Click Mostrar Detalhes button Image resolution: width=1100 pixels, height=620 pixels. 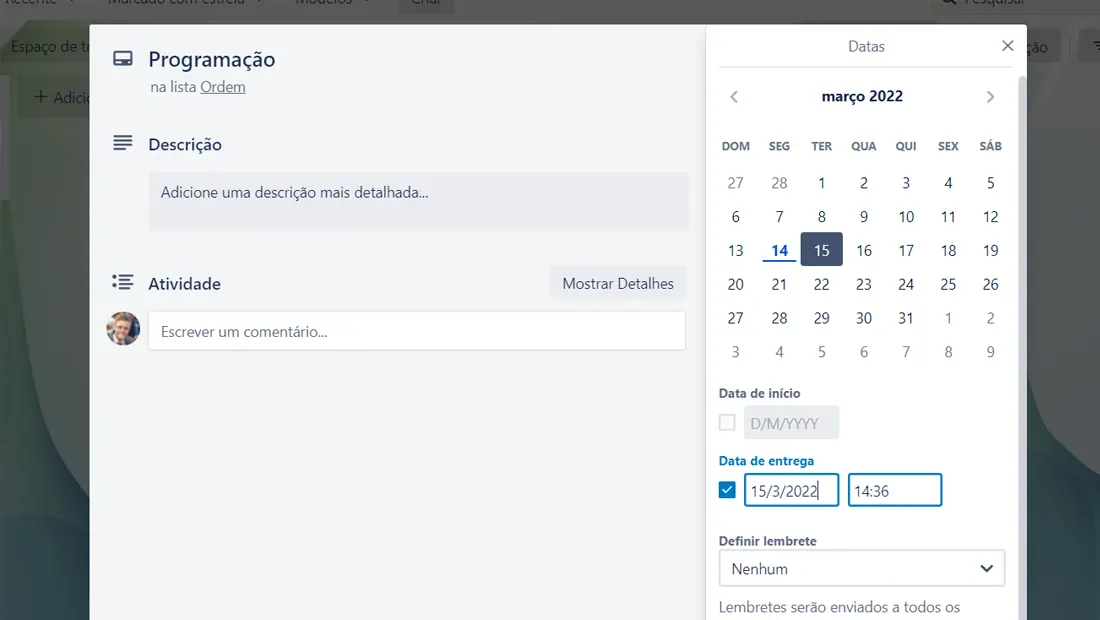point(618,283)
